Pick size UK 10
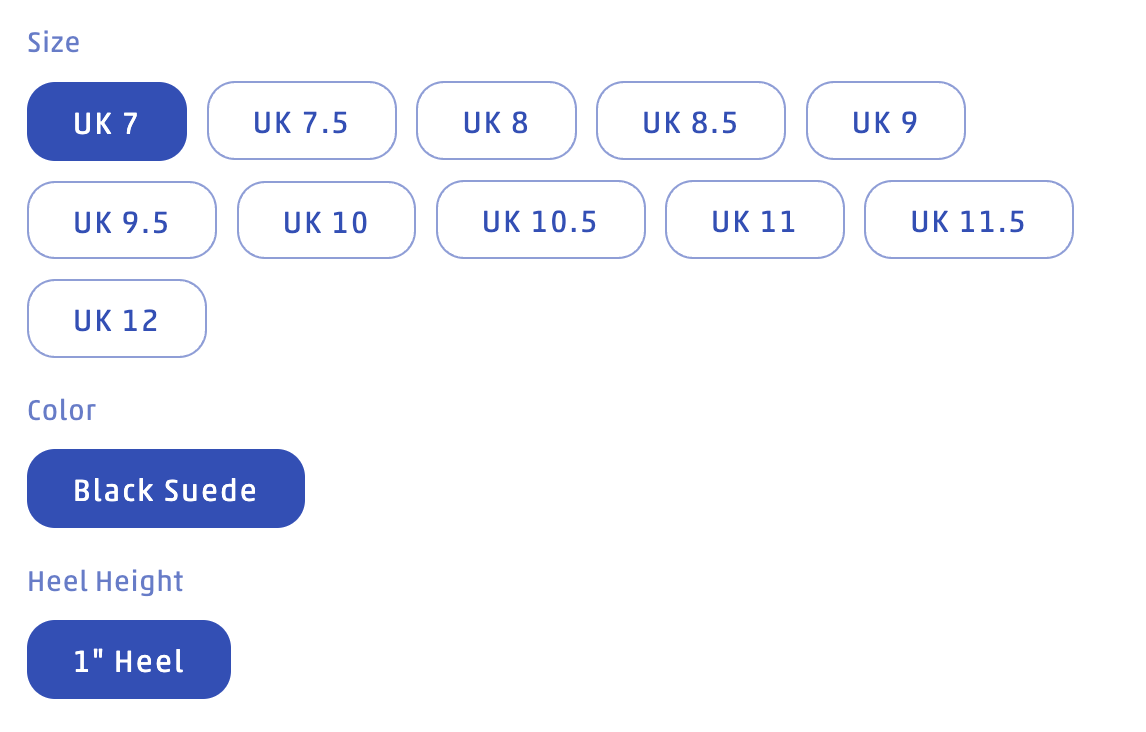This screenshot has width=1146, height=732. pyautogui.click(x=326, y=220)
